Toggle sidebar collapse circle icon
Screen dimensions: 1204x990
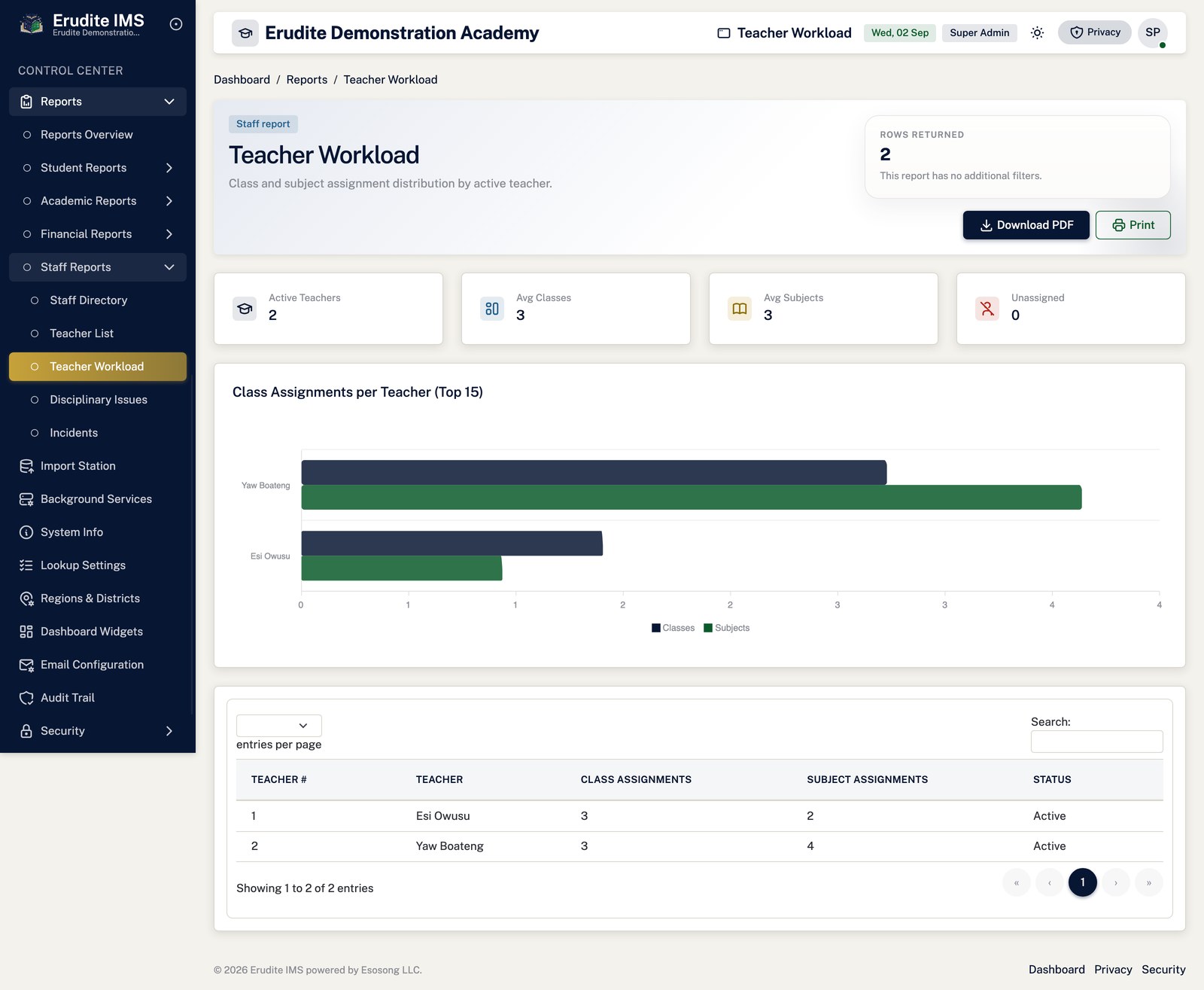point(176,24)
